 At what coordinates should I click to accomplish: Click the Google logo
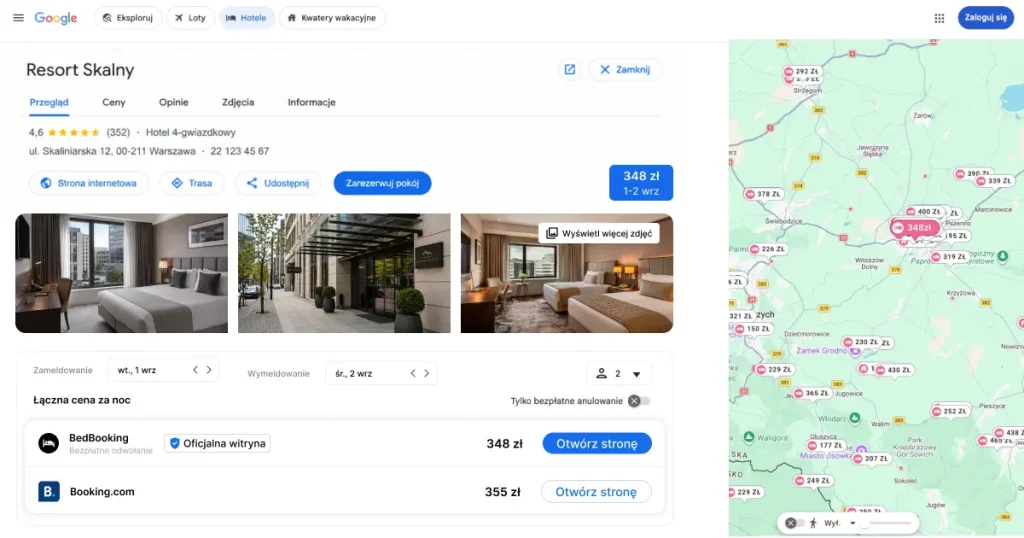[56, 18]
